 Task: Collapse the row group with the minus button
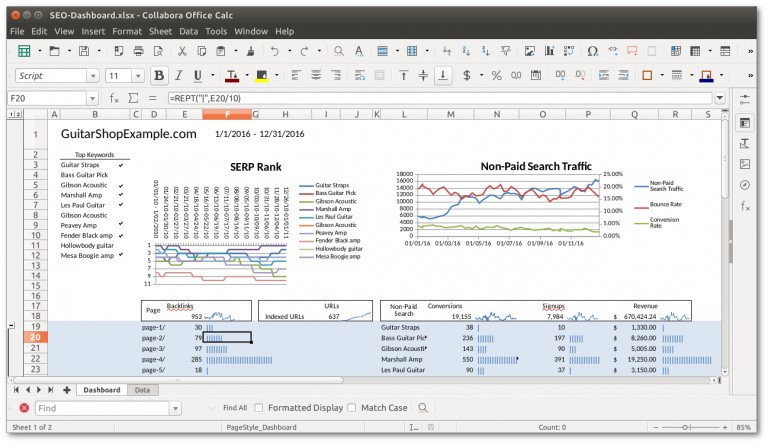(12, 325)
